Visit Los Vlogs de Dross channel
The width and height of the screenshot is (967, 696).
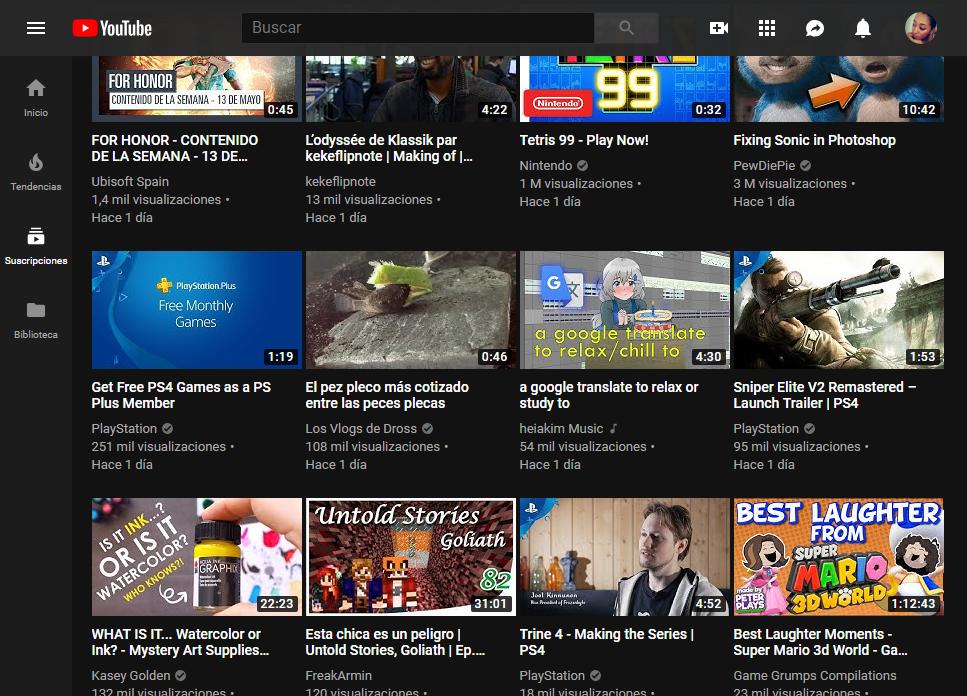[361, 428]
